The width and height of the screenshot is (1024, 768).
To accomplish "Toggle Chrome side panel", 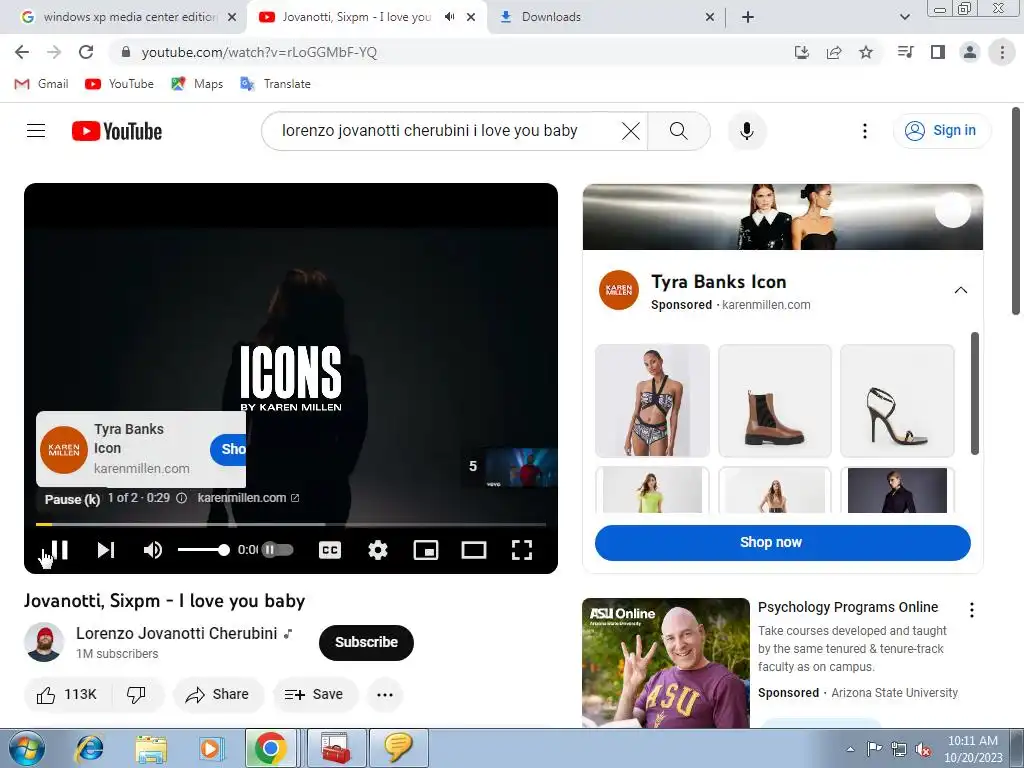I will [x=938, y=52].
